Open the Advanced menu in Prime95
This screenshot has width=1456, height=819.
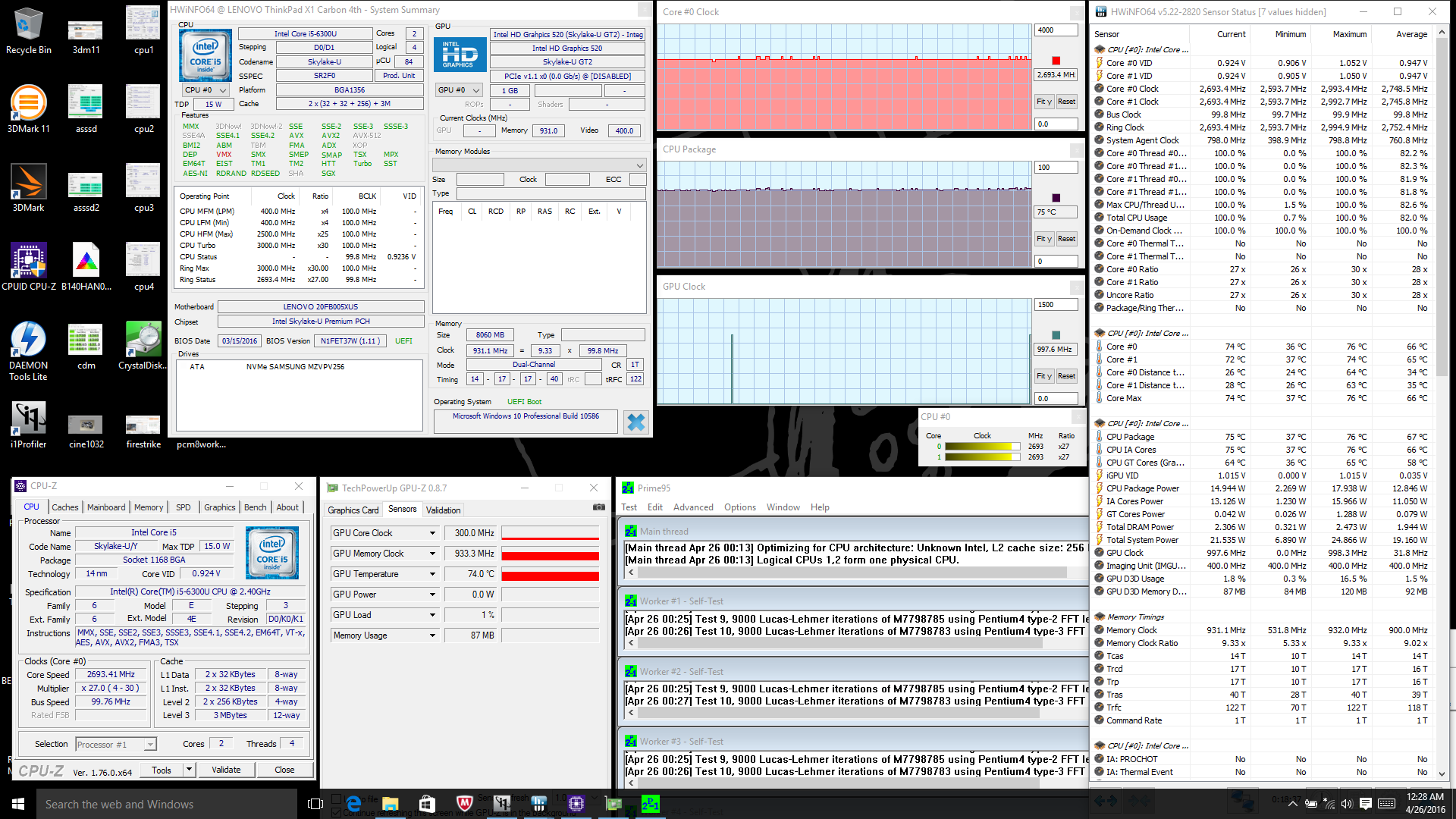(692, 507)
